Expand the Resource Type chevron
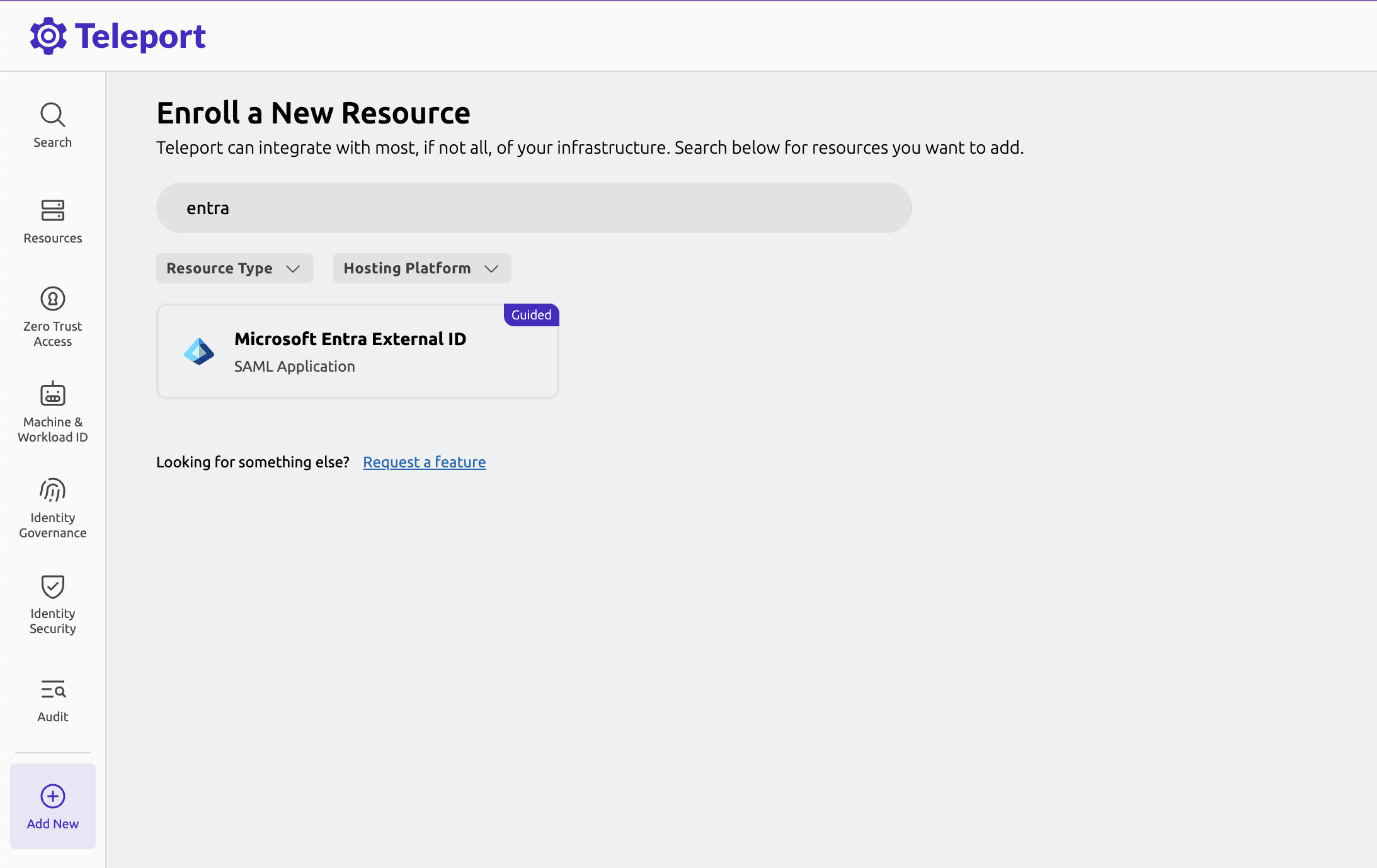 [294, 268]
